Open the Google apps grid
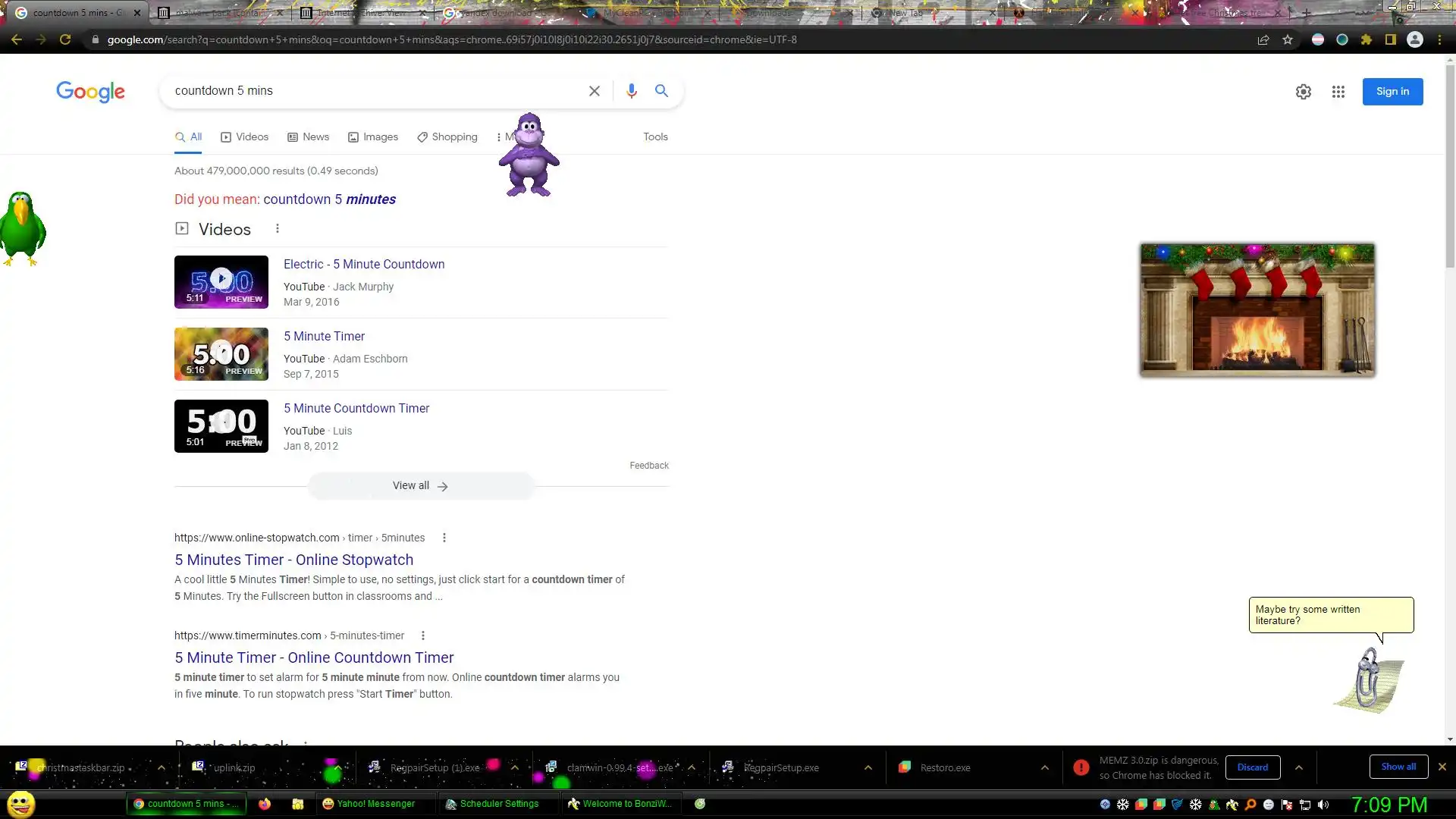The height and width of the screenshot is (819, 1456). (x=1338, y=92)
